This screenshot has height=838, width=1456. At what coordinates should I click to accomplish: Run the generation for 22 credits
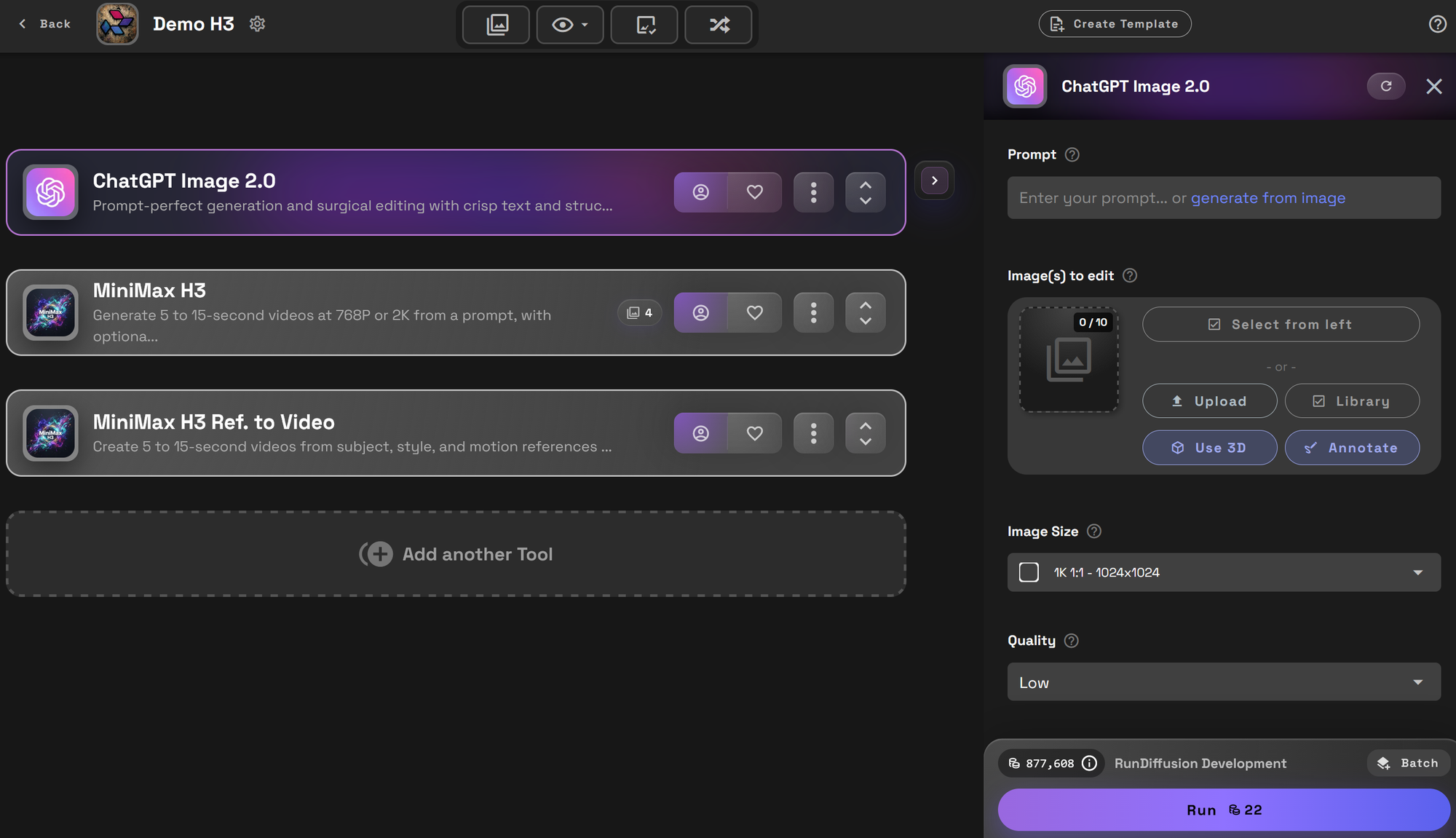(1224, 810)
